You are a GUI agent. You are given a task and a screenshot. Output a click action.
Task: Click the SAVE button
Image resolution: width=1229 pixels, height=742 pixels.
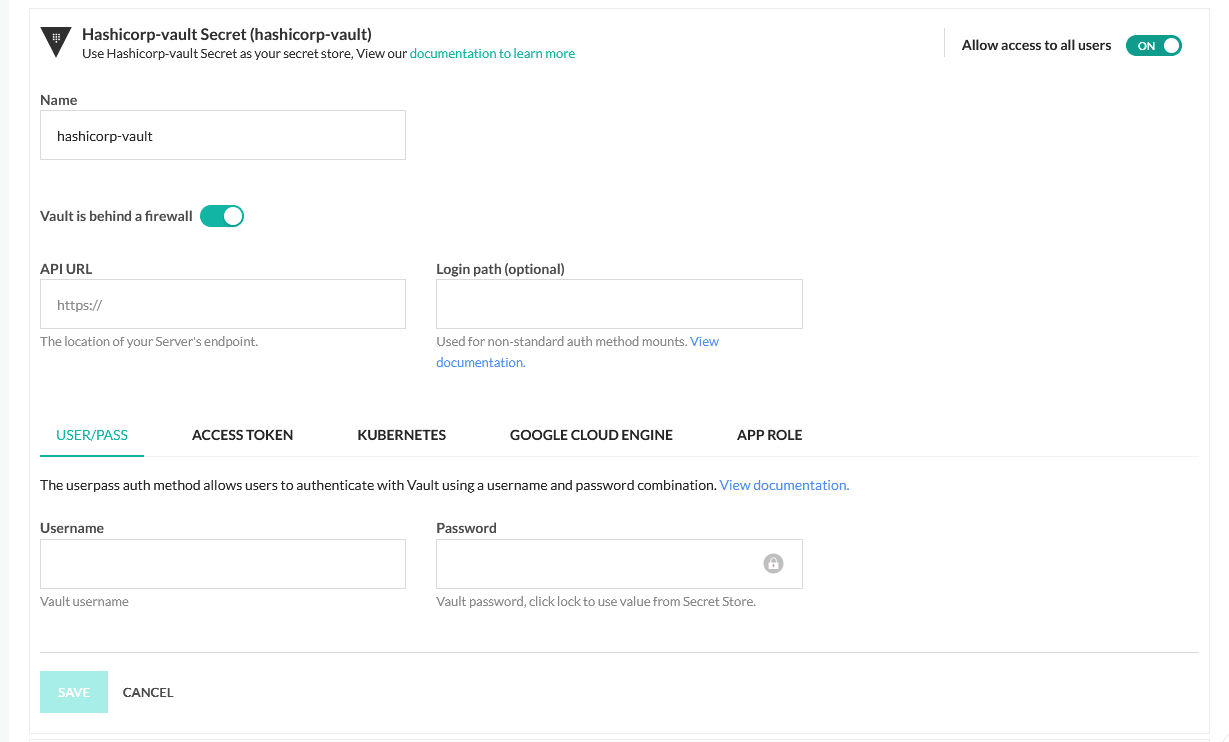pyautogui.click(x=74, y=692)
